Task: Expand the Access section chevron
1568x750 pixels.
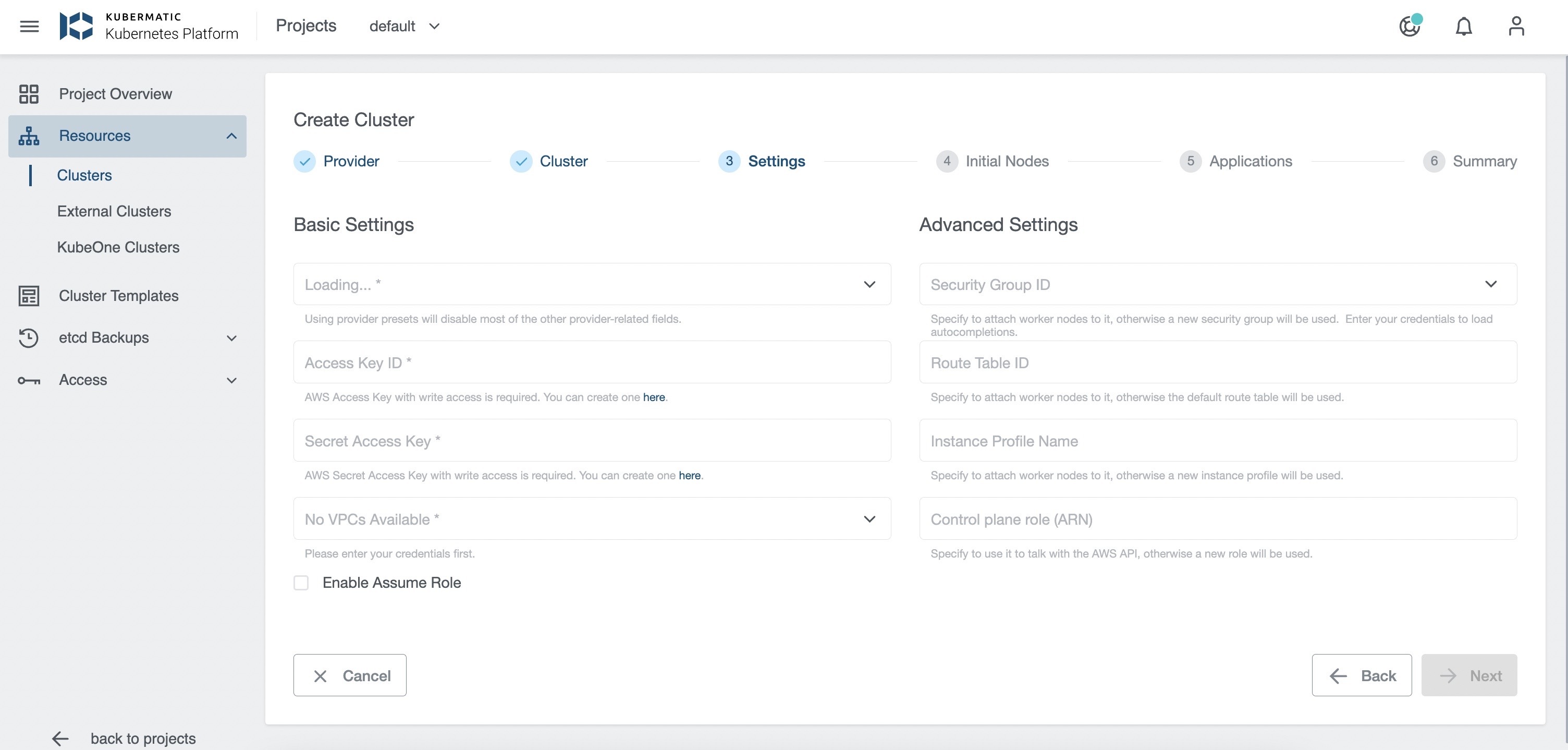Action: [231, 380]
